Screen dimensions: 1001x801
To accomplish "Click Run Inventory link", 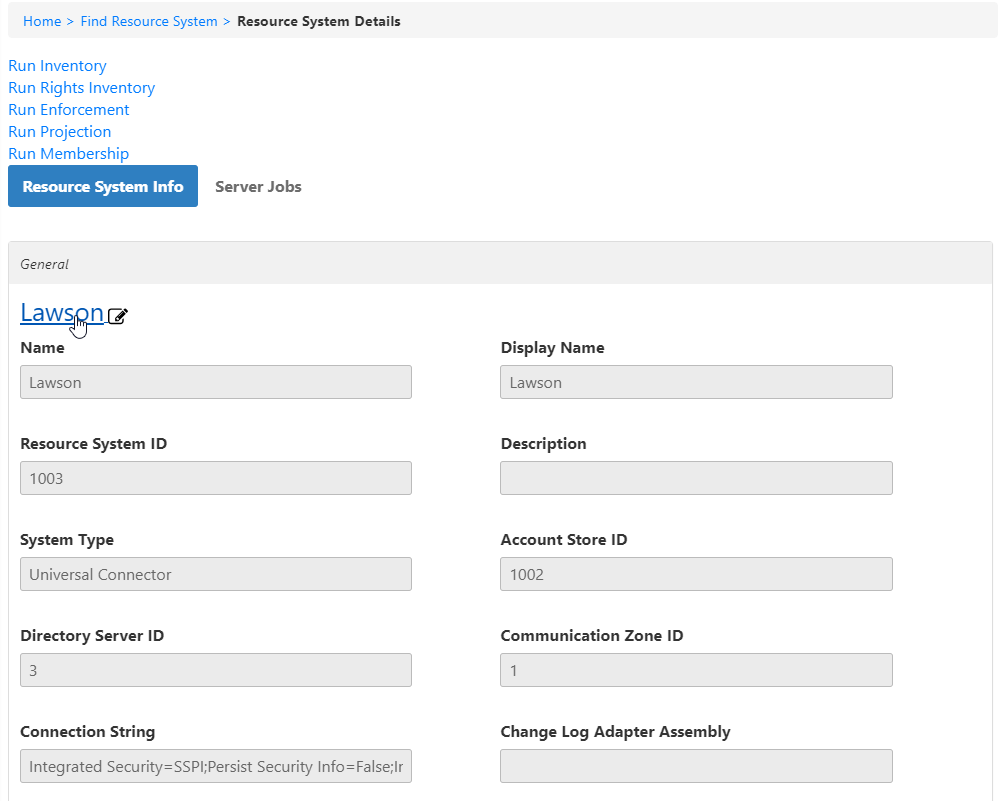I will 57,66.
